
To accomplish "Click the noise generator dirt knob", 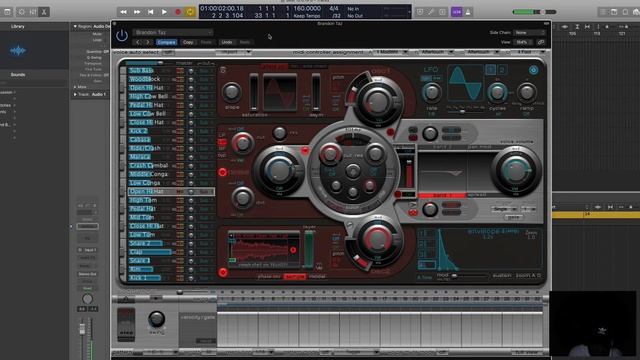I will [242, 198].
